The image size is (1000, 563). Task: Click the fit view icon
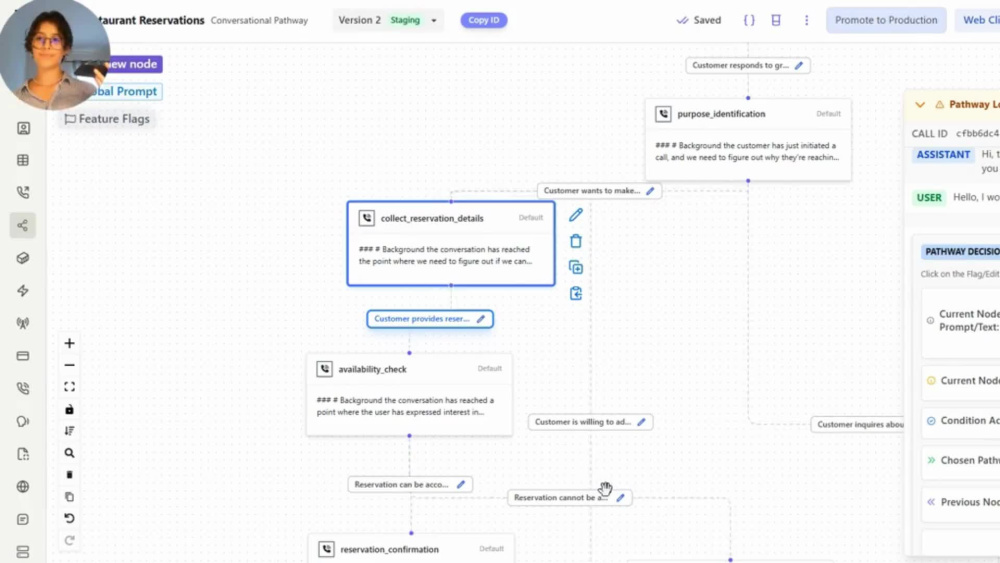(70, 387)
